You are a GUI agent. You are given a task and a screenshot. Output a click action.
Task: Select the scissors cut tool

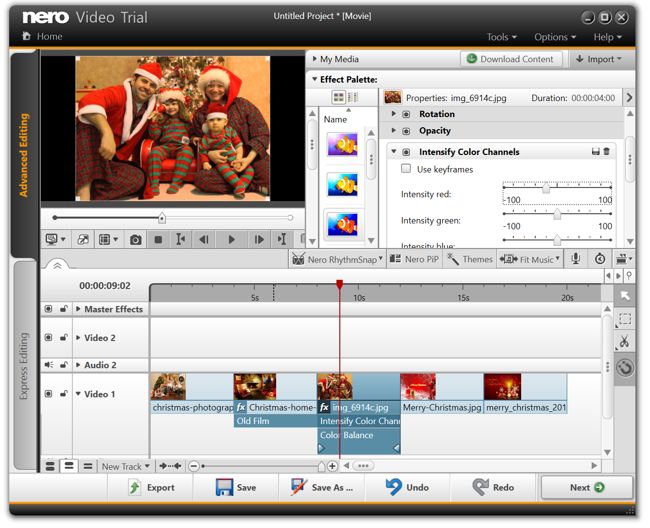point(625,342)
